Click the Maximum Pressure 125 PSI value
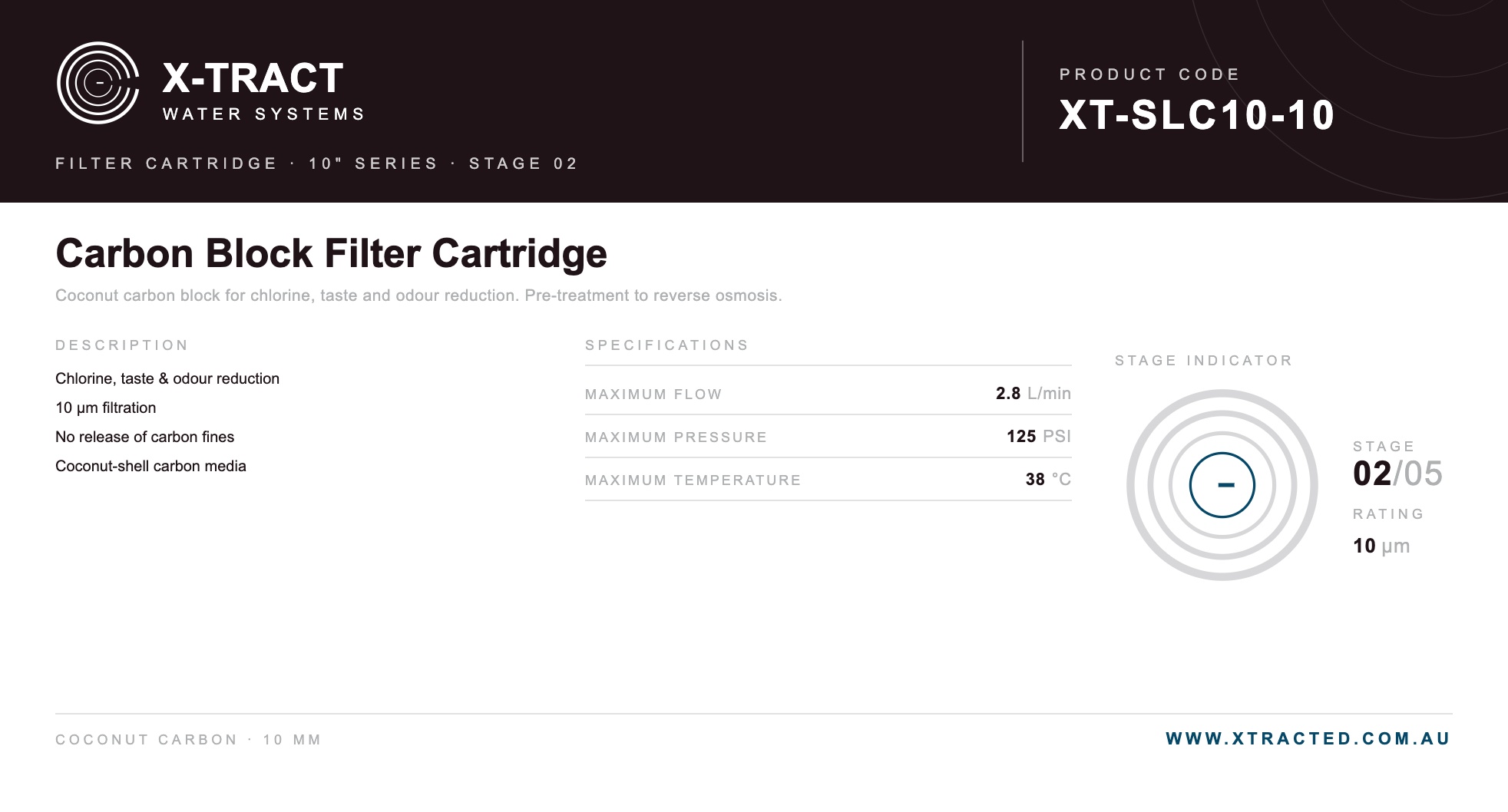This screenshot has width=1508, height=812. [1038, 437]
